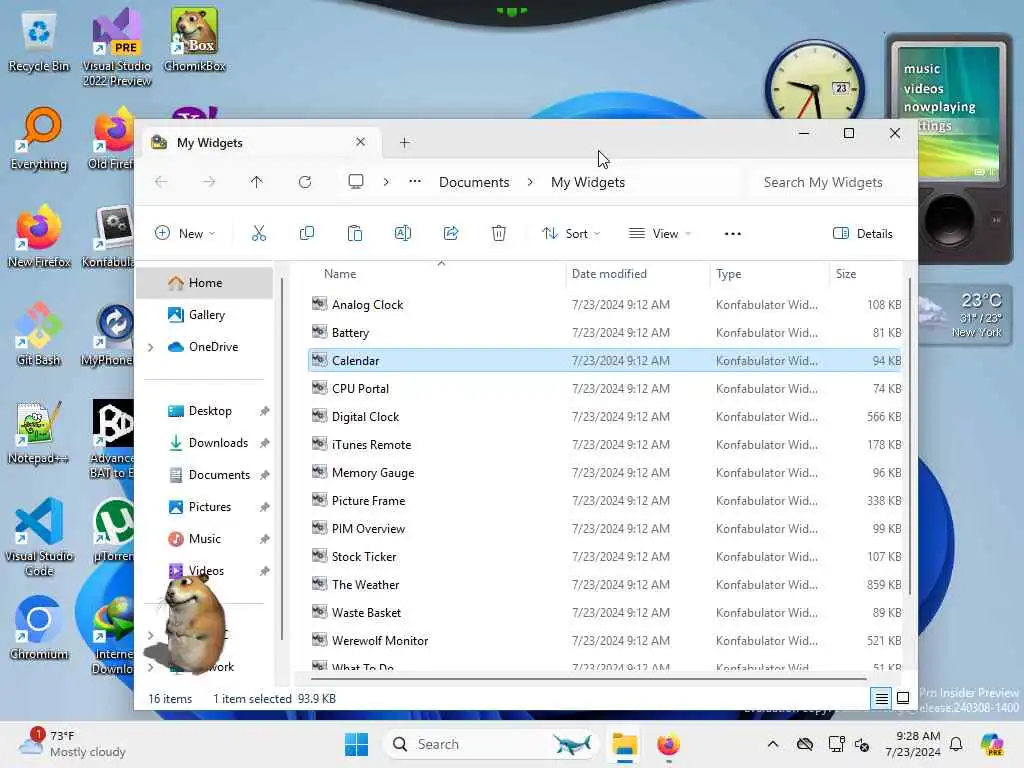
Task: Open Visual Studio Code desktop icon
Action: (x=39, y=537)
